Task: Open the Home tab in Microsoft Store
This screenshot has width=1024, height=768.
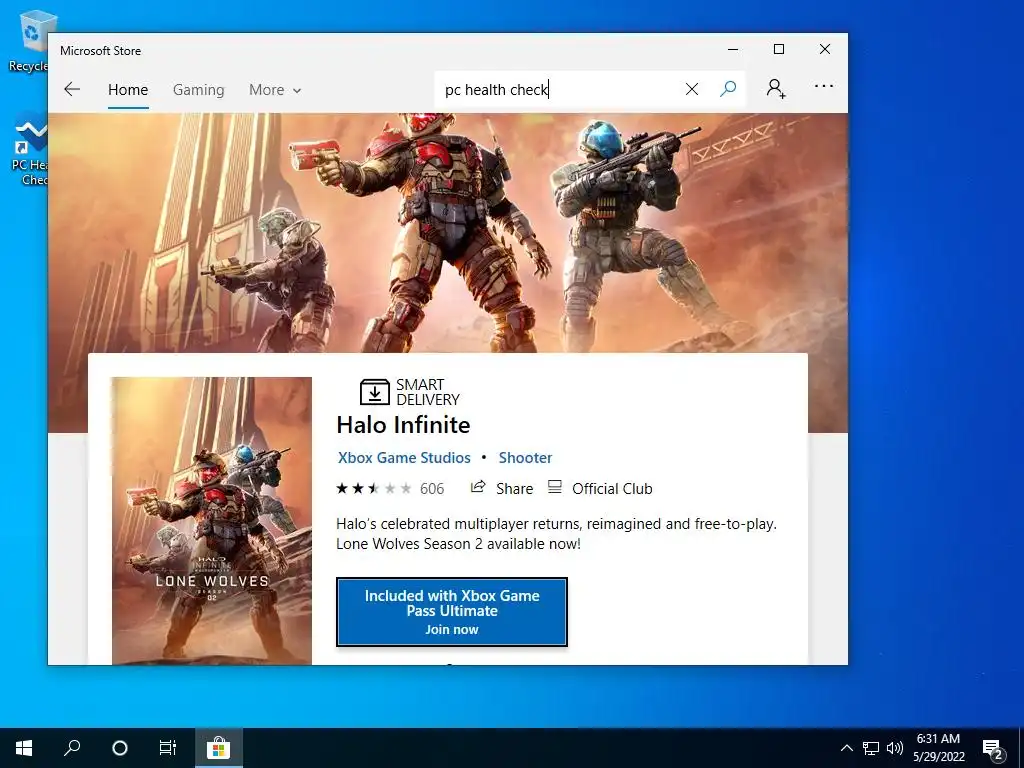Action: 128,89
